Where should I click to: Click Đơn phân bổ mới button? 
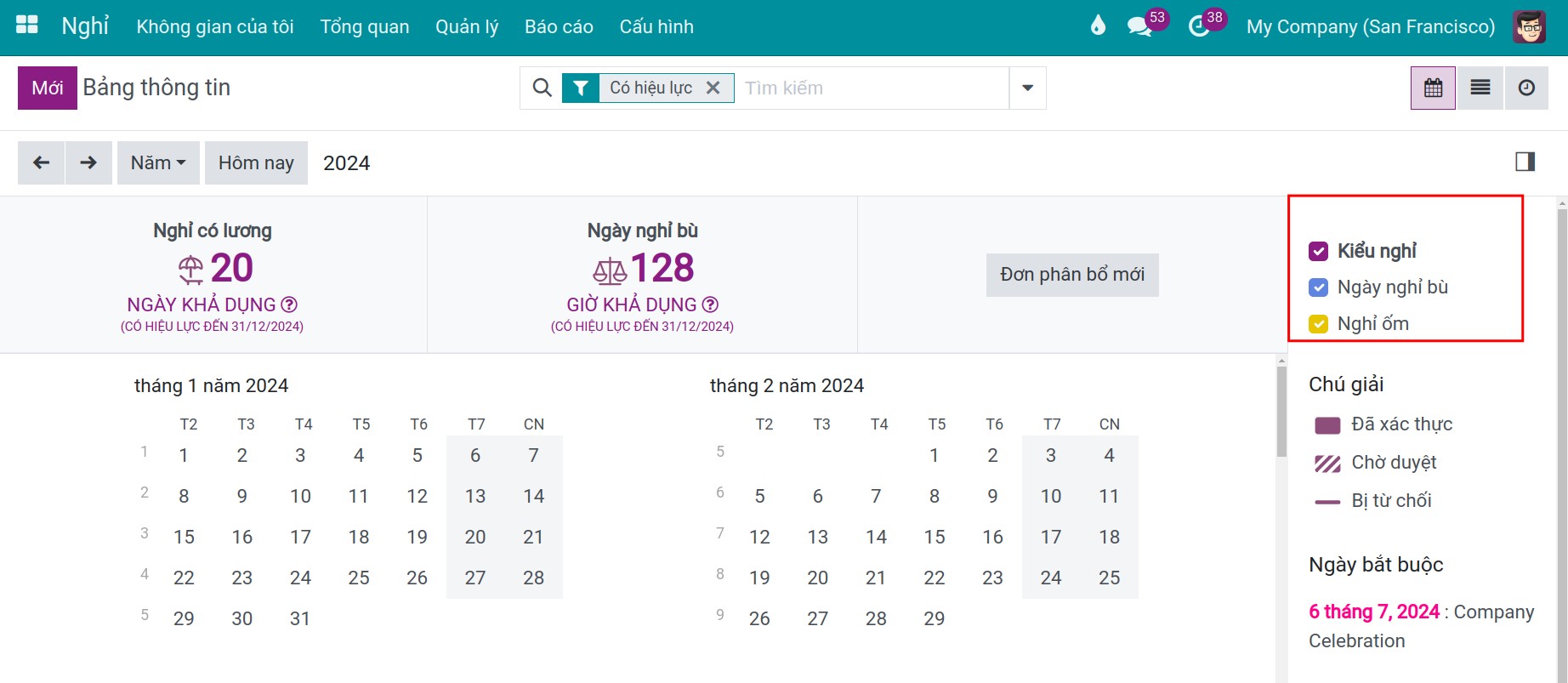click(x=1072, y=275)
